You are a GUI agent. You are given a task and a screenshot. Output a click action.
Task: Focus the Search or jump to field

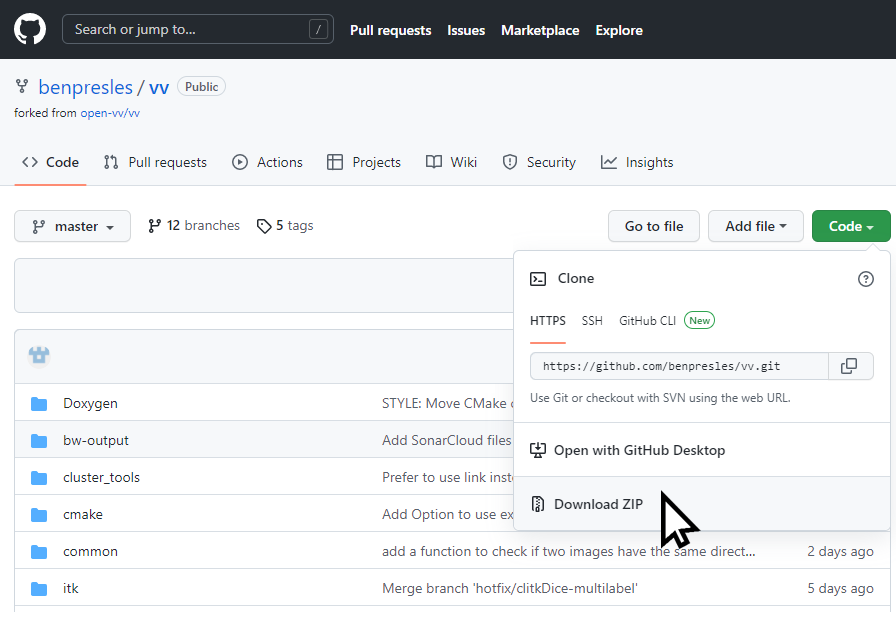198,29
